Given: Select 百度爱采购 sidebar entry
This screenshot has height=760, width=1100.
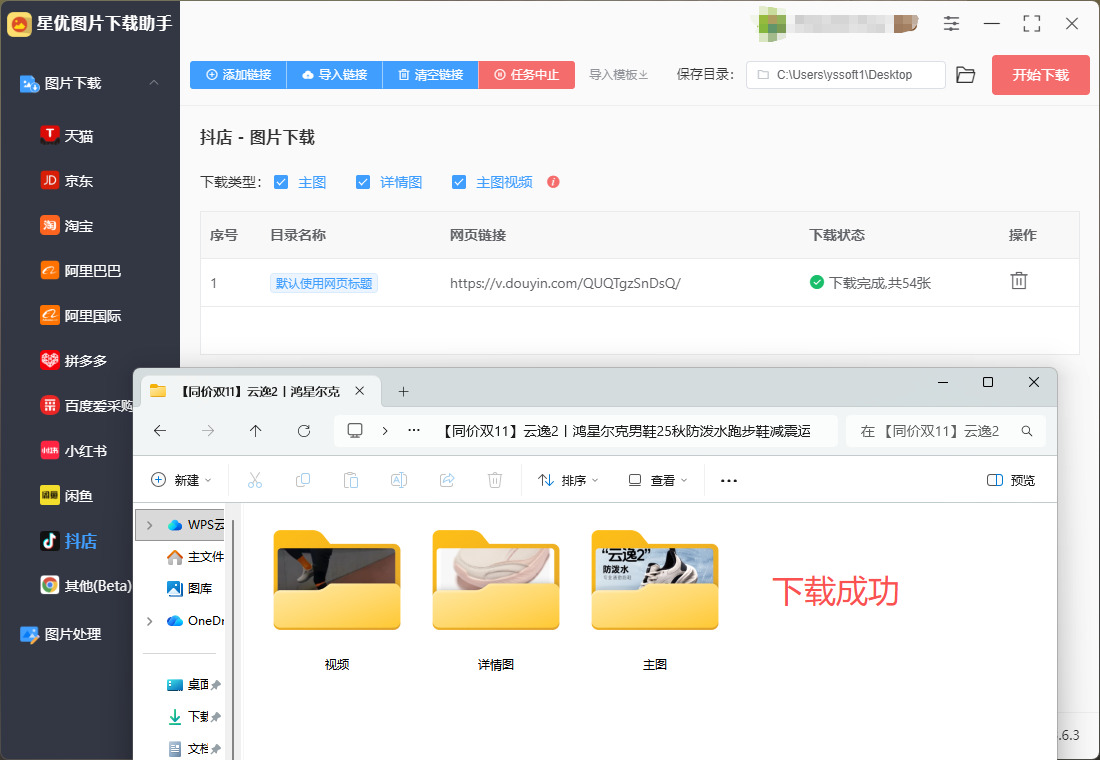Looking at the screenshot, I should pyautogui.click(x=86, y=405).
